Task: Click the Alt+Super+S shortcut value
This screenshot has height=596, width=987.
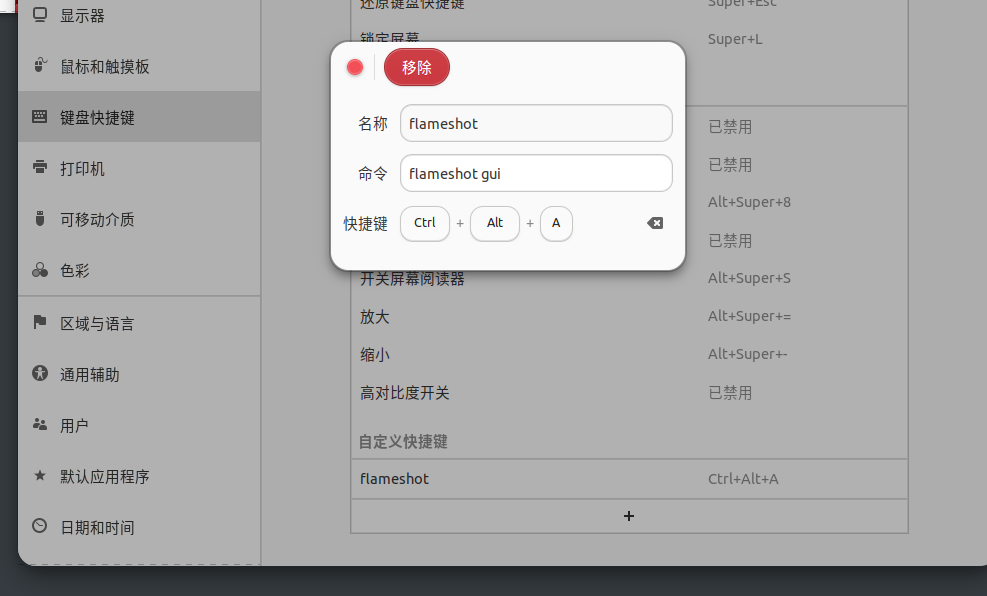Action: [x=749, y=278]
